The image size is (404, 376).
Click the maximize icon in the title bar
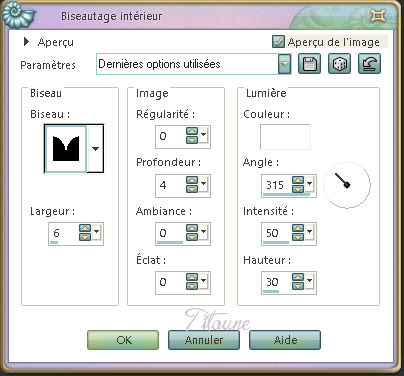pos(378,16)
